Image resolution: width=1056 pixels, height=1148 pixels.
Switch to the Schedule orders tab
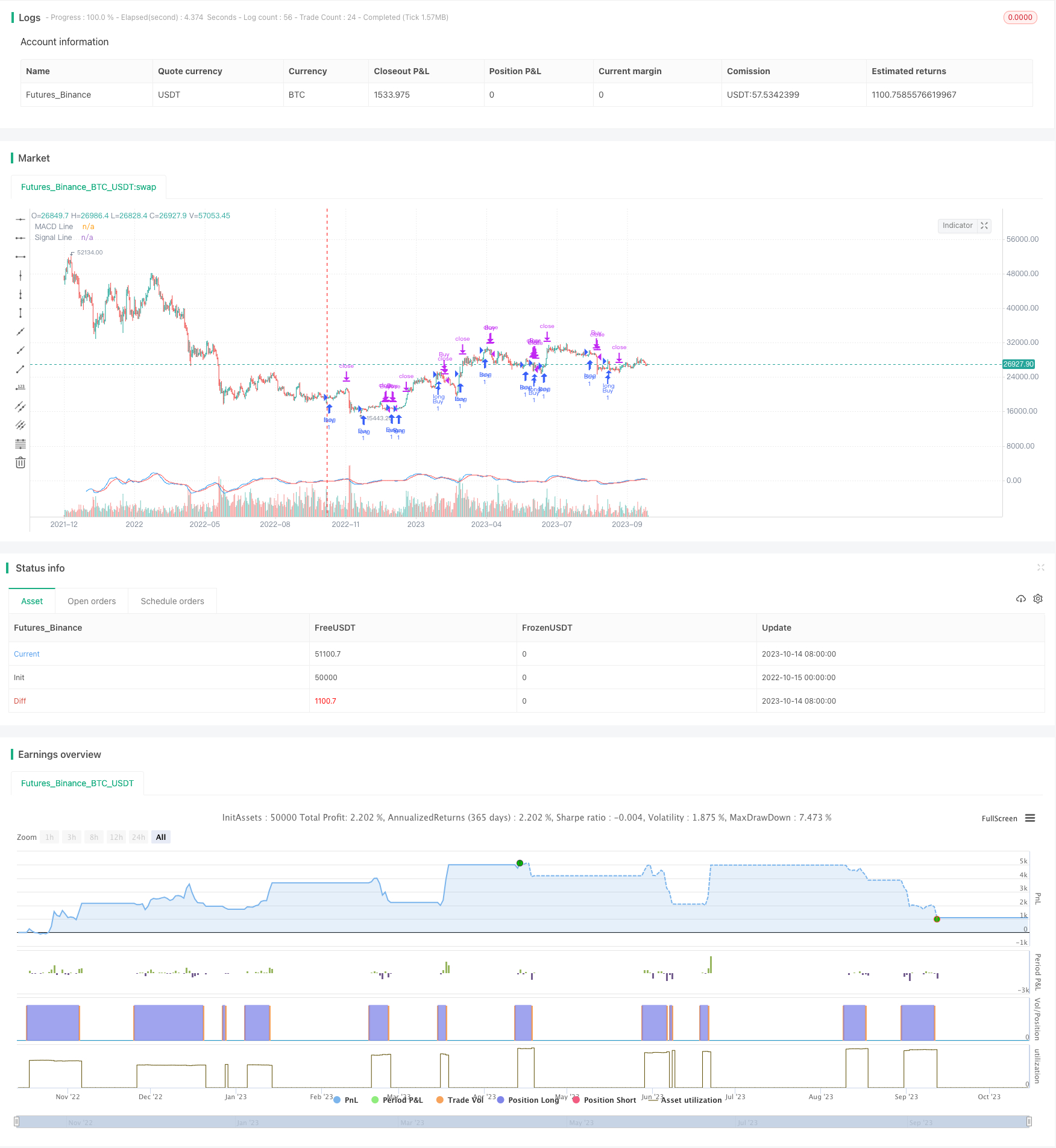pyautogui.click(x=172, y=601)
